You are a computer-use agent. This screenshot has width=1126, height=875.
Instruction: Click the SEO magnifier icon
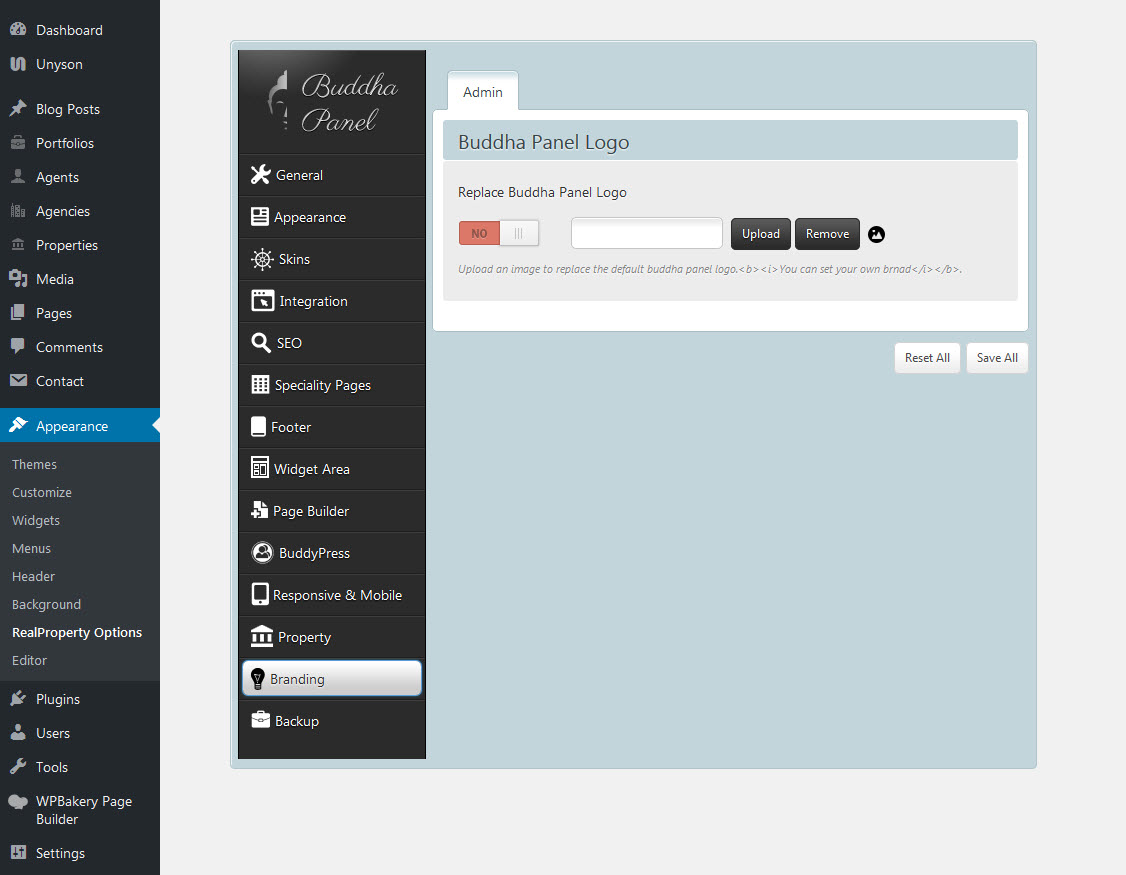pyautogui.click(x=260, y=343)
